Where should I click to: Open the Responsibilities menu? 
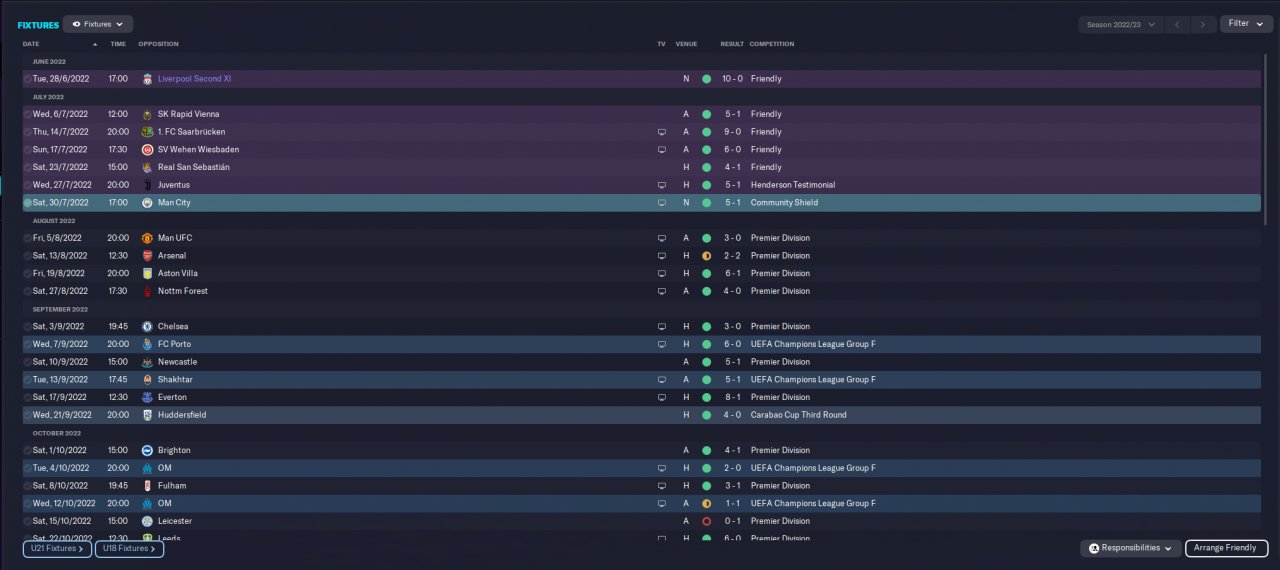[x=1130, y=548]
